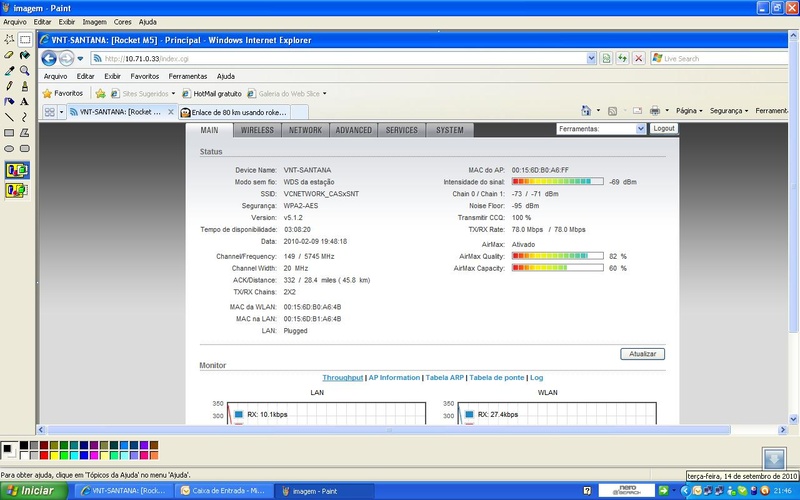The height and width of the screenshot is (500, 800).
Task: Click the Iniciar start button
Action: (34, 491)
